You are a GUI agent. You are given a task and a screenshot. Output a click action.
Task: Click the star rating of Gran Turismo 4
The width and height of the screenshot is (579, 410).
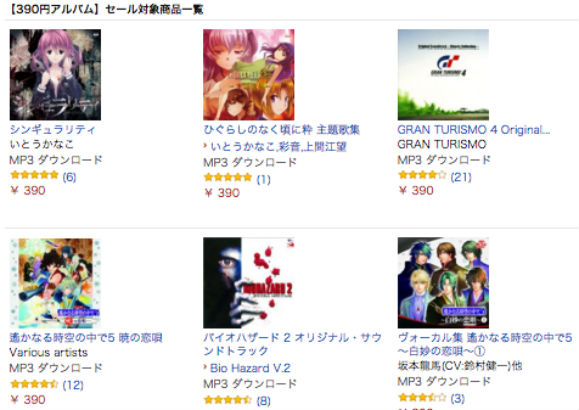[422, 175]
